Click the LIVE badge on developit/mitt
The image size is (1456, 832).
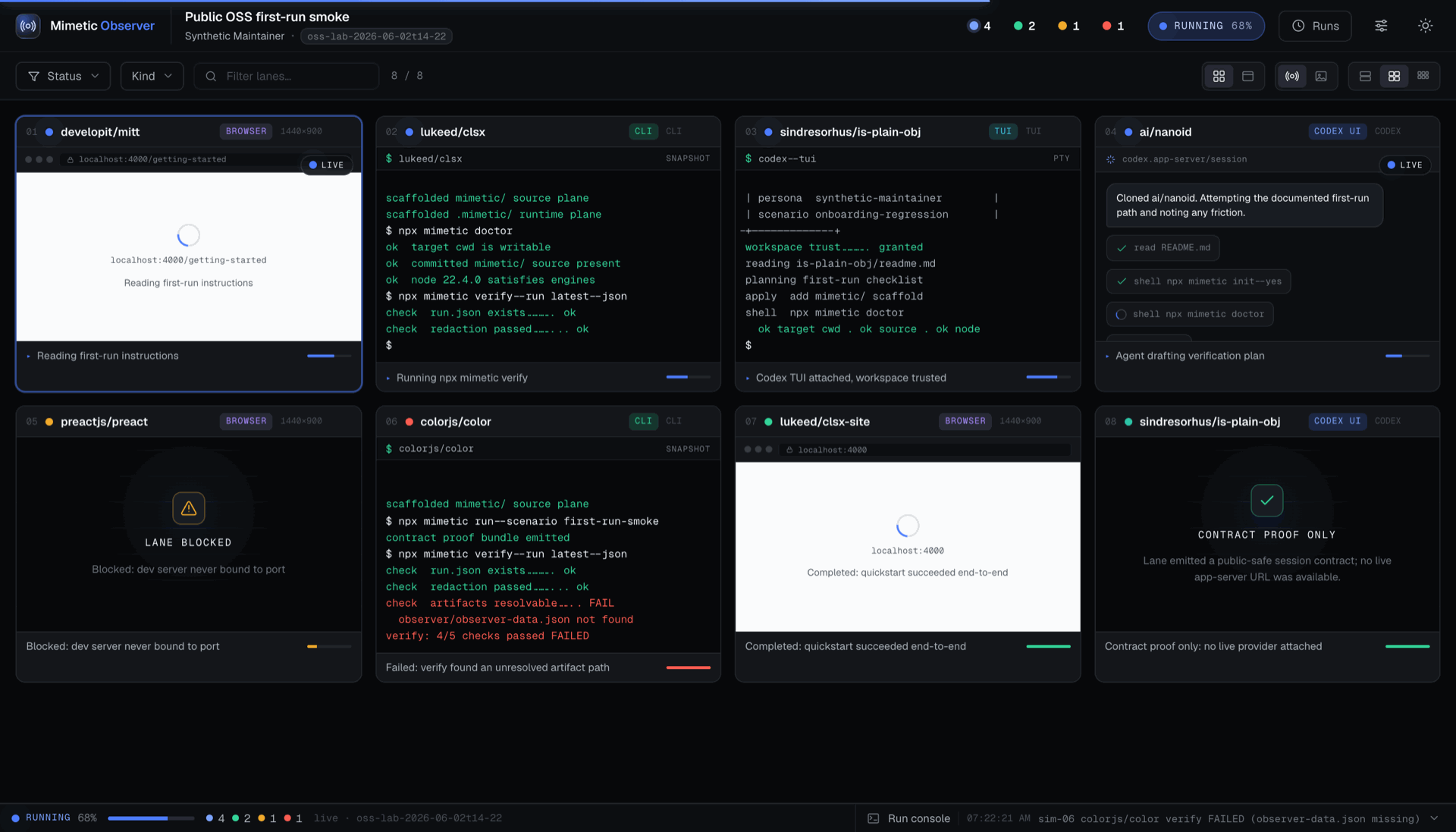tap(327, 165)
